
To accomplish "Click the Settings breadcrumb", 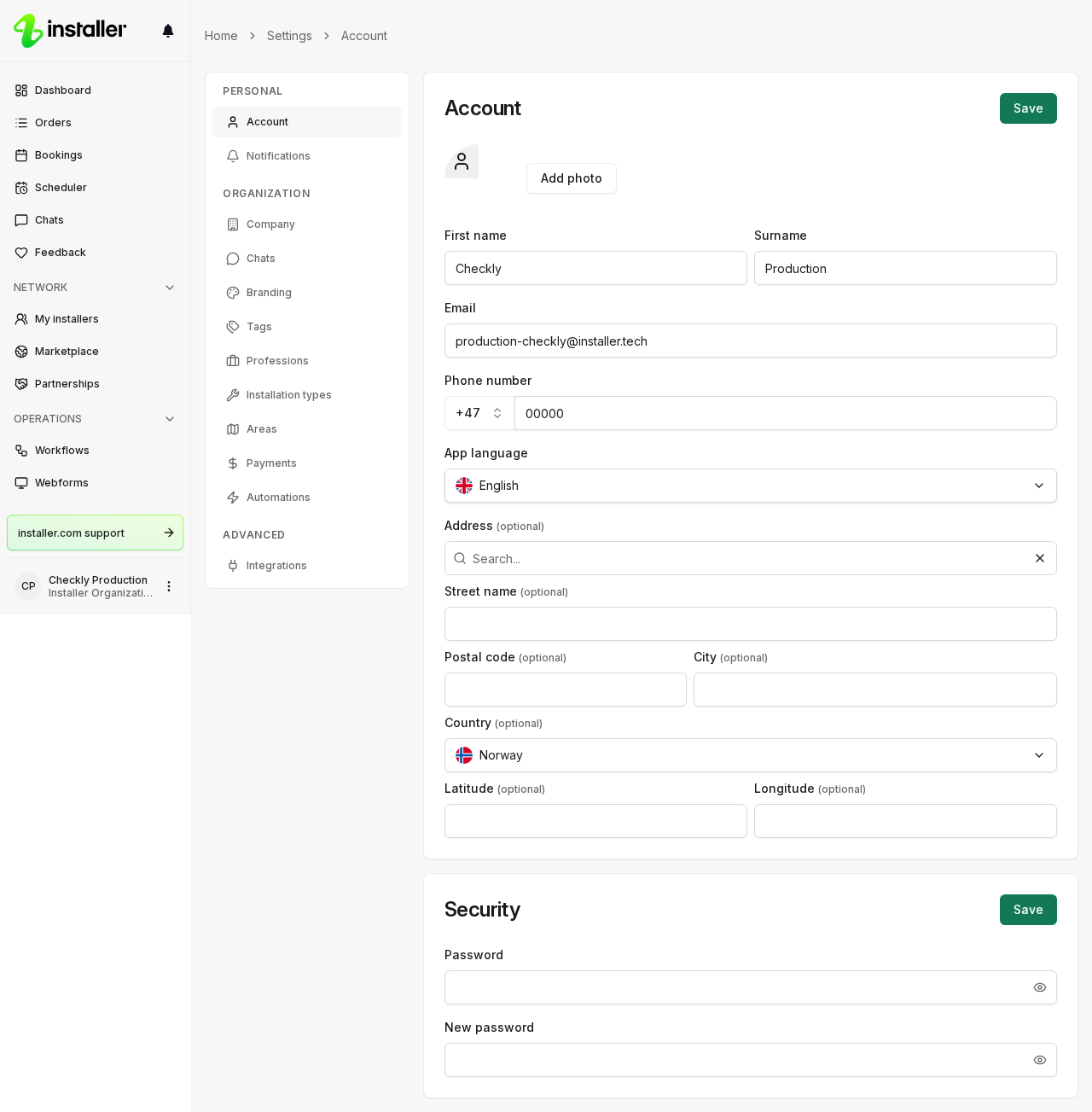I will (x=289, y=36).
